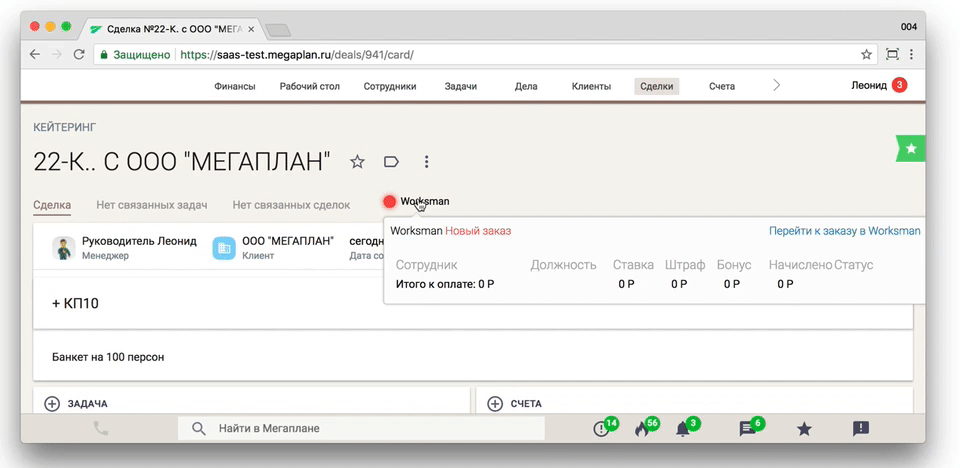Add a task with ЗАДАЧА plus icon
960x468 pixels.
(52, 404)
